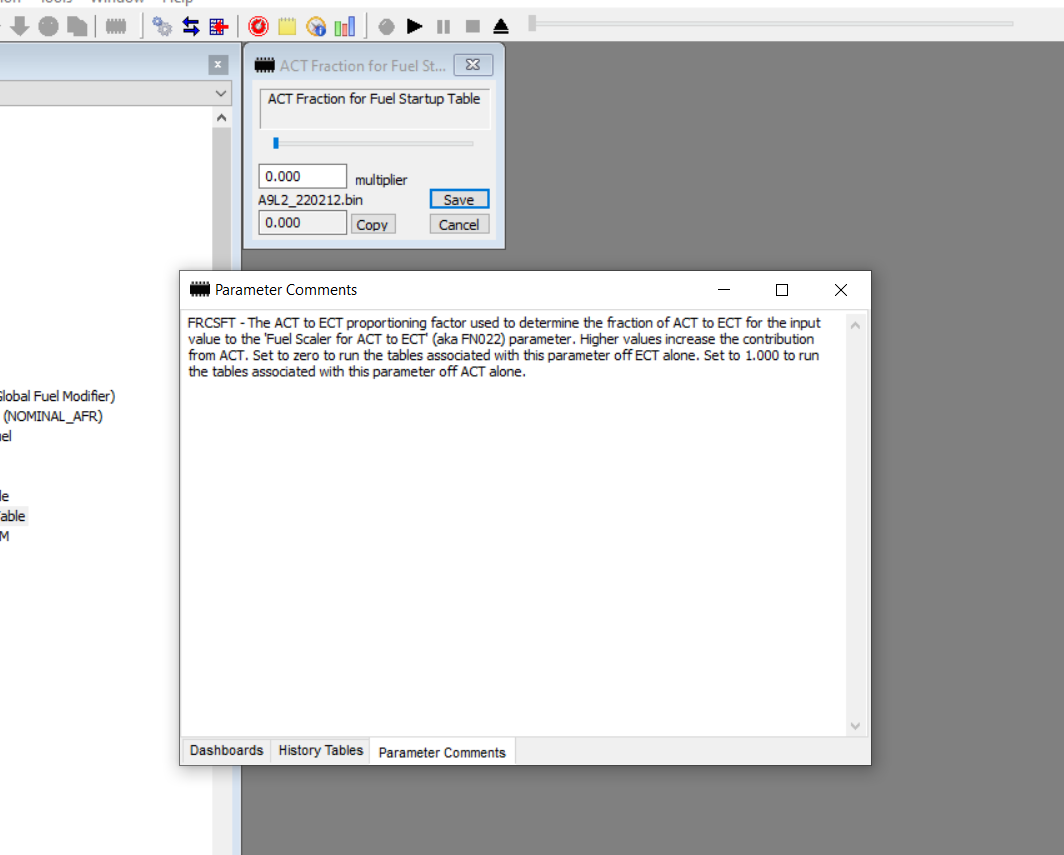The height and width of the screenshot is (855, 1064).
Task: Switch to the History Tables tab
Action: tap(320, 751)
